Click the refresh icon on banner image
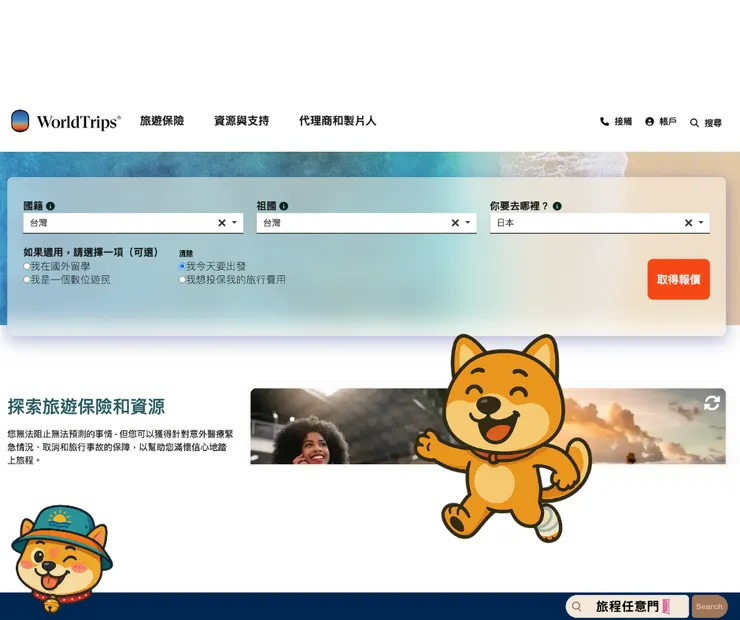Image resolution: width=740 pixels, height=620 pixels. pyautogui.click(x=712, y=403)
